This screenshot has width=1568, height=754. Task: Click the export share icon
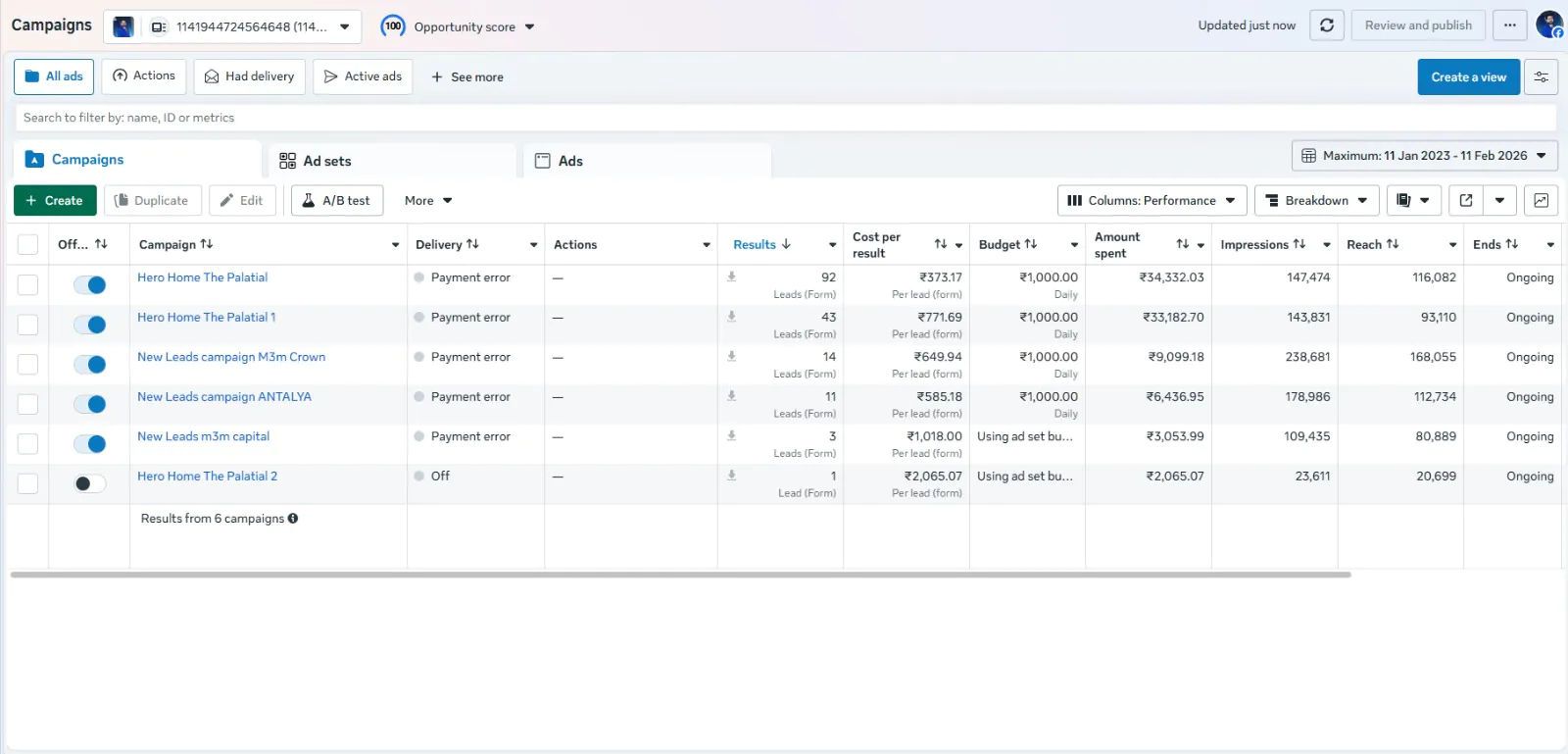1466,200
